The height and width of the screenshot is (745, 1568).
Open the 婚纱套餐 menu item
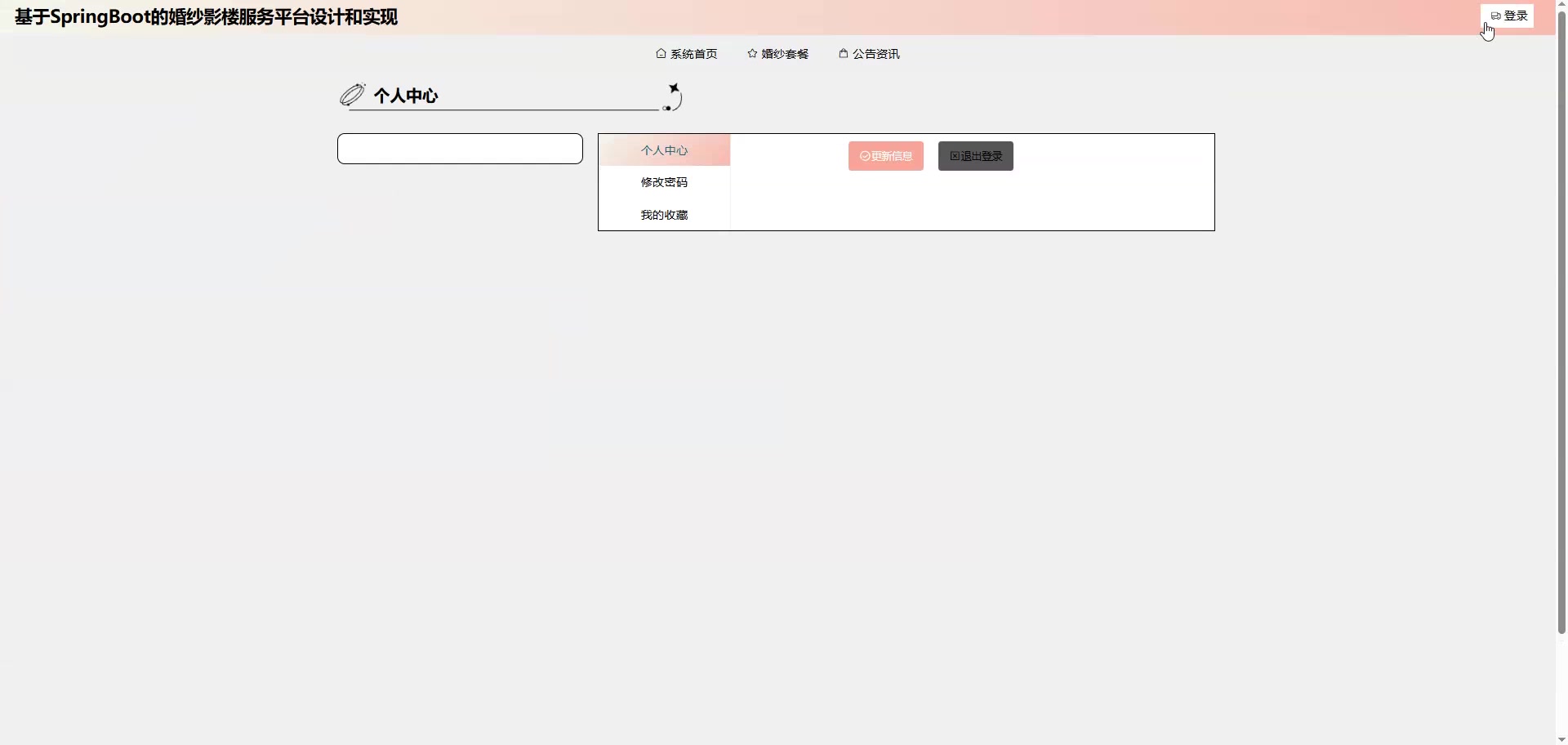784,53
